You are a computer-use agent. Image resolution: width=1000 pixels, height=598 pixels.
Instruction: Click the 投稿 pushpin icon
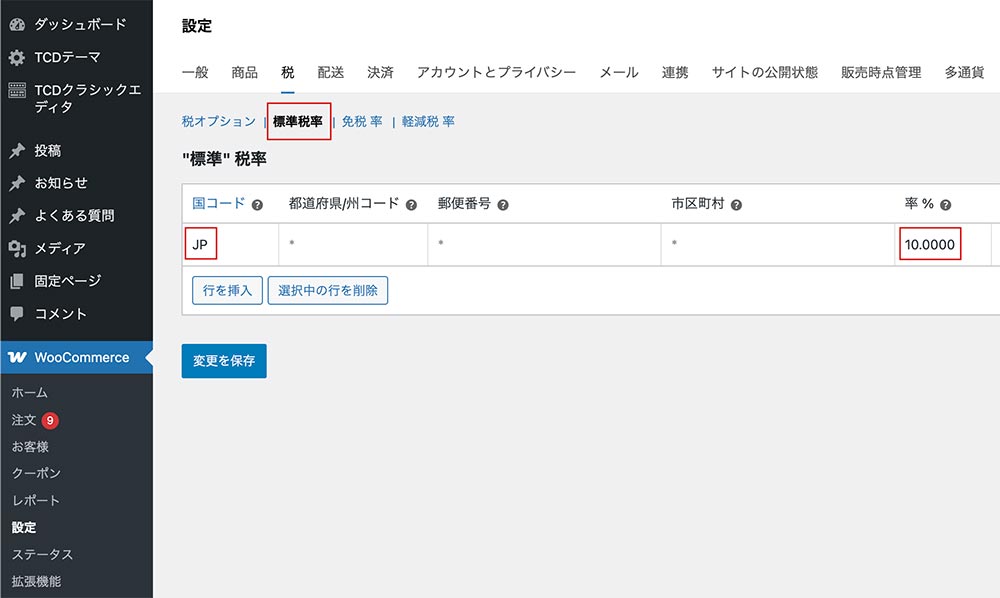click(17, 151)
